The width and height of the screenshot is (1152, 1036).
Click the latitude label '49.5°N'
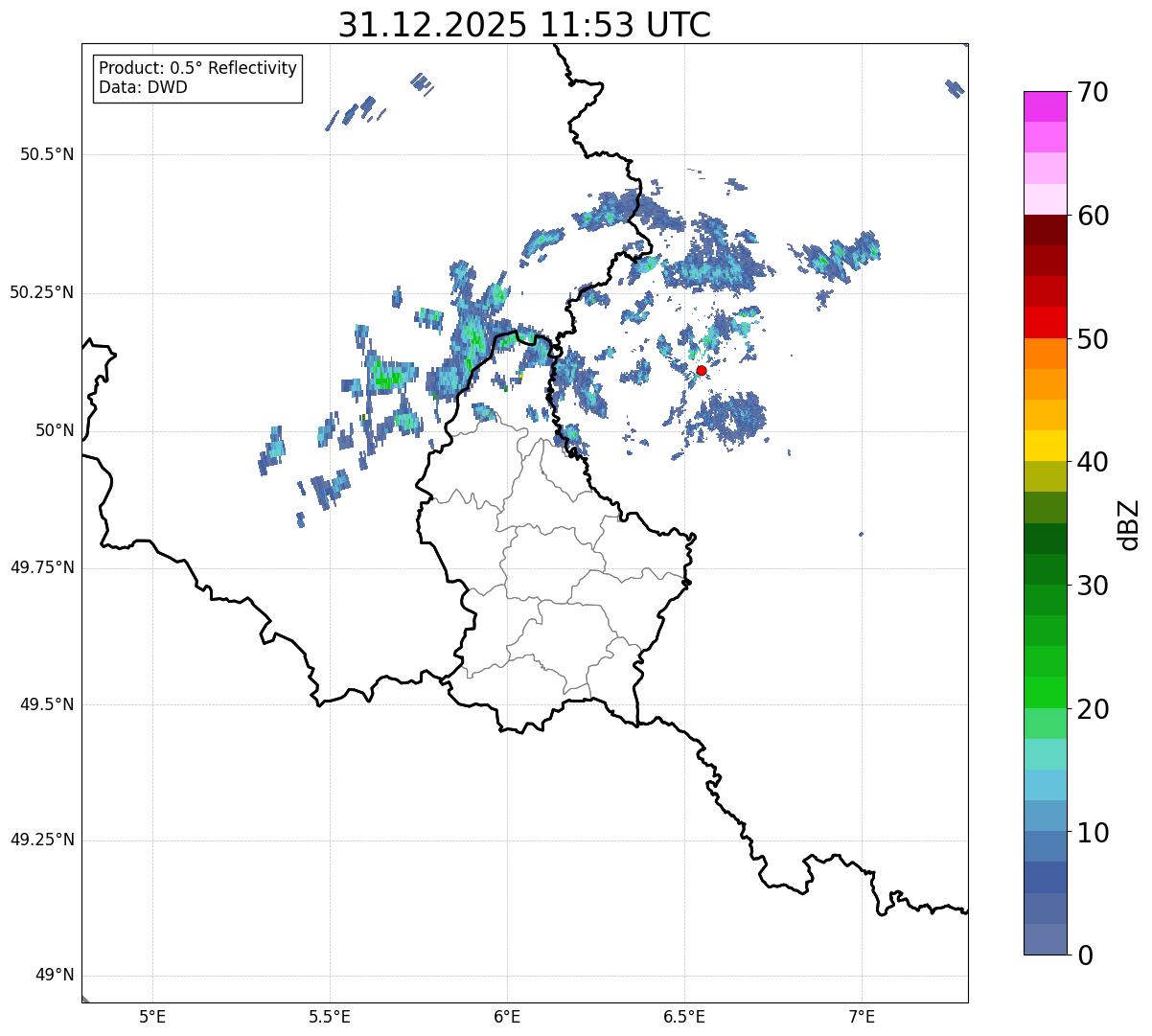pyautogui.click(x=47, y=704)
